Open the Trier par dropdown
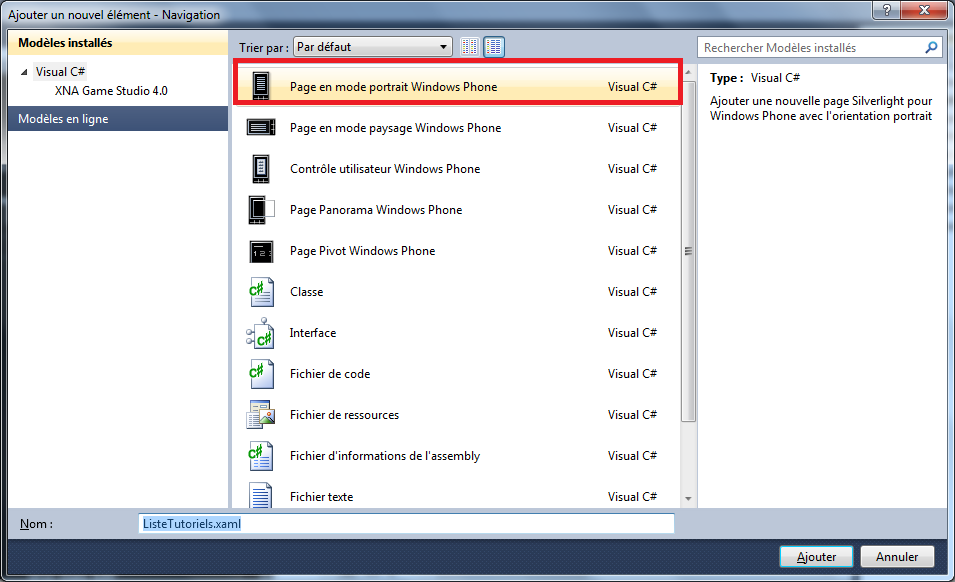Screen dimensions: 955x582 point(373,47)
